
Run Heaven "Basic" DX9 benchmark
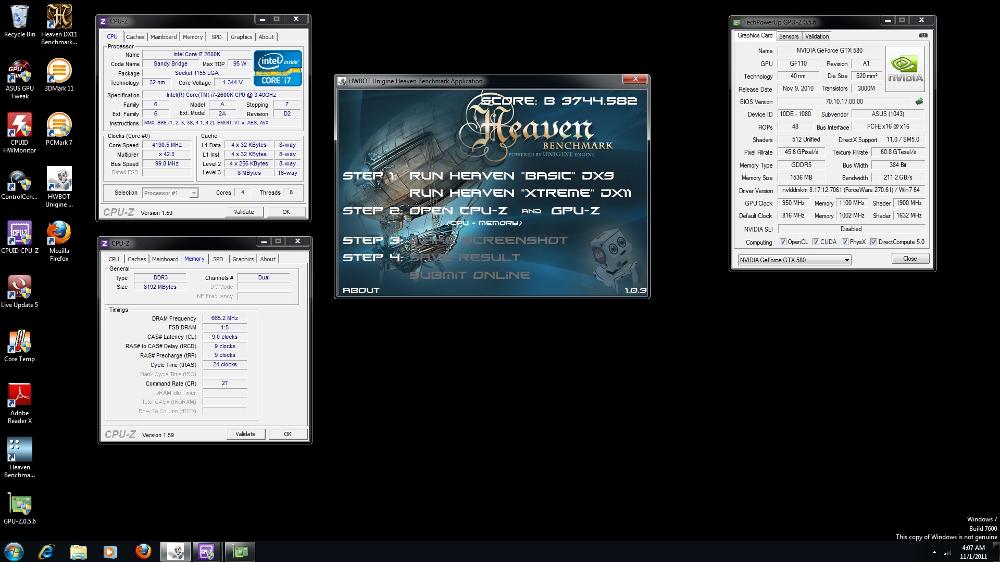[x=511, y=175]
